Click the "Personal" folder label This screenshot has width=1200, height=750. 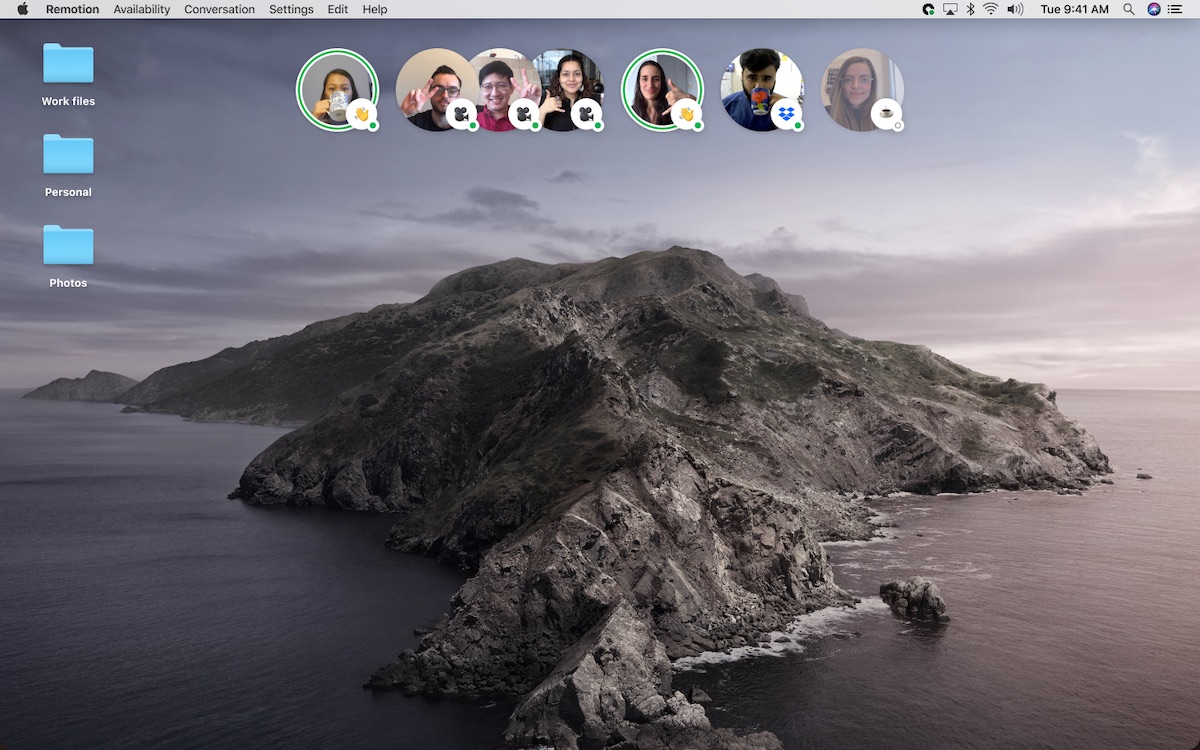tap(68, 192)
